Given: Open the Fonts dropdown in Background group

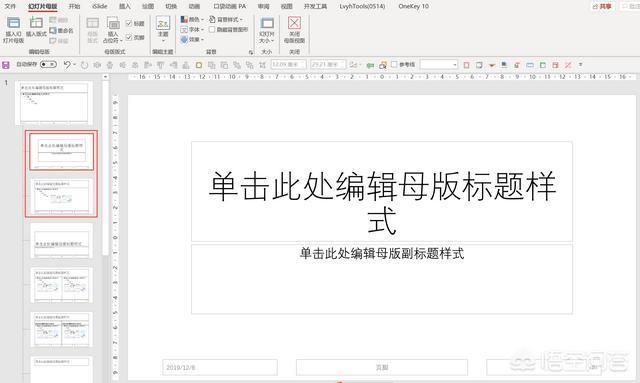Looking at the screenshot, I should (x=192, y=29).
